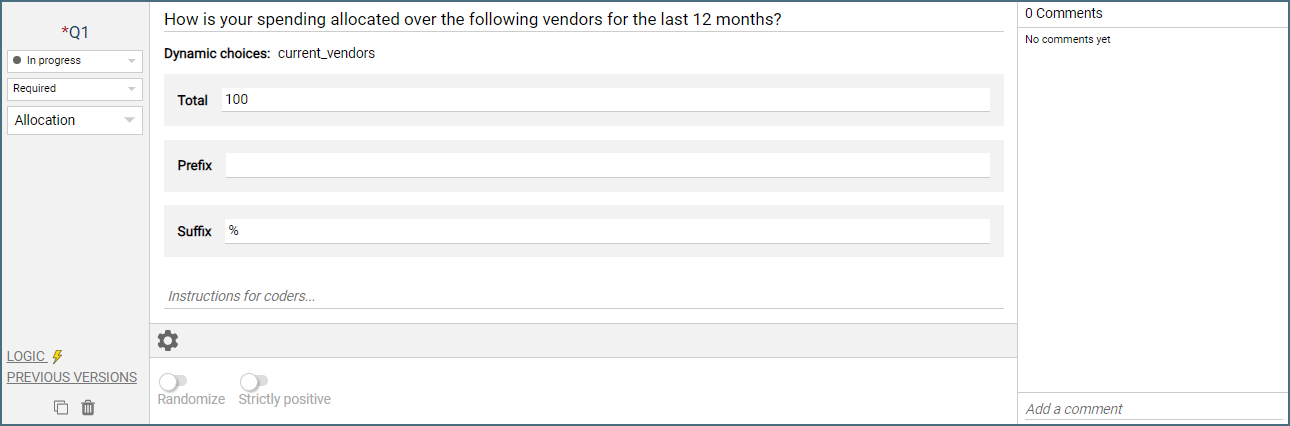The width and height of the screenshot is (1290, 426).
Task: Click the Prefix input field
Action: [x=607, y=165]
